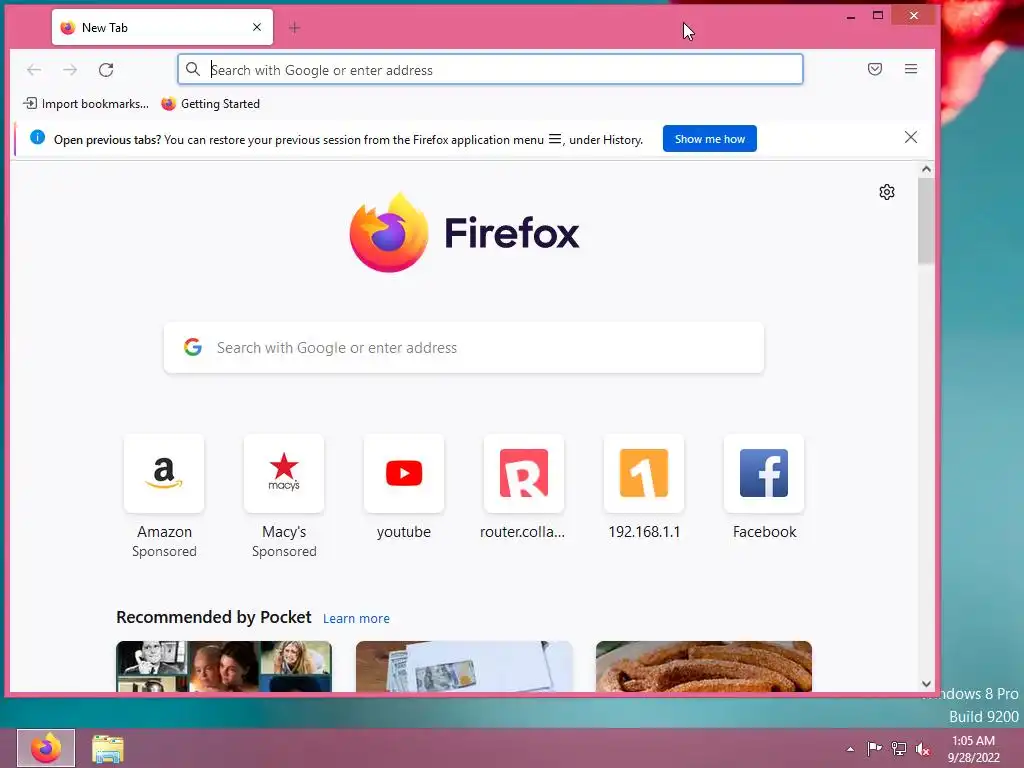Open new tab personalize gear
The height and width of the screenshot is (768, 1024).
click(887, 192)
